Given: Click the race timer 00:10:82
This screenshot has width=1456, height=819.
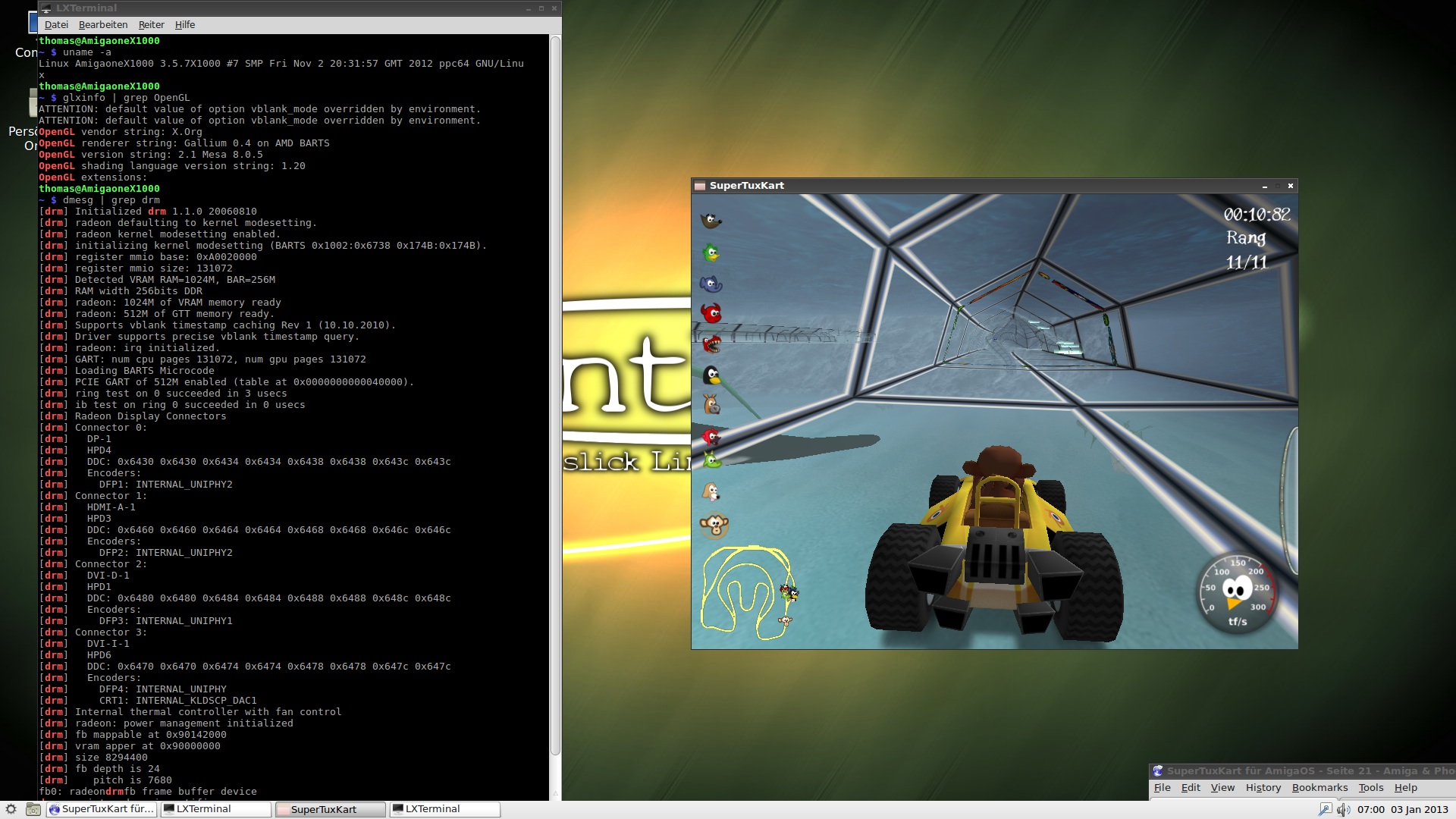Looking at the screenshot, I should (x=1257, y=215).
